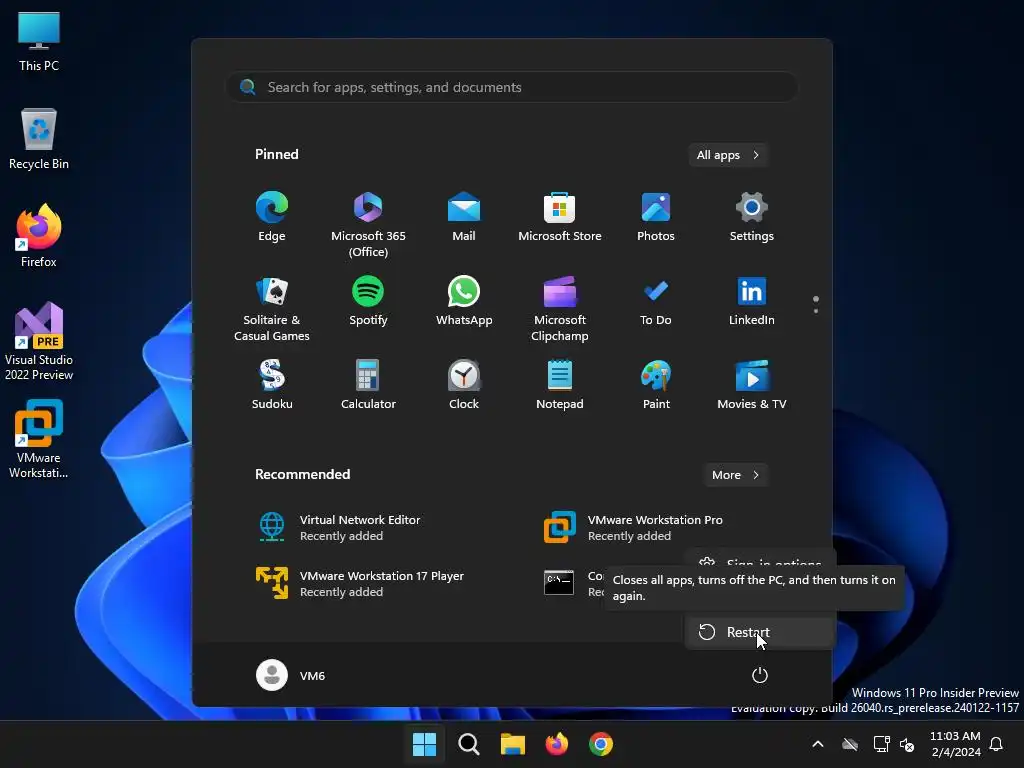
Task: Select VMware Workstation desktop shortcut
Action: (39, 439)
